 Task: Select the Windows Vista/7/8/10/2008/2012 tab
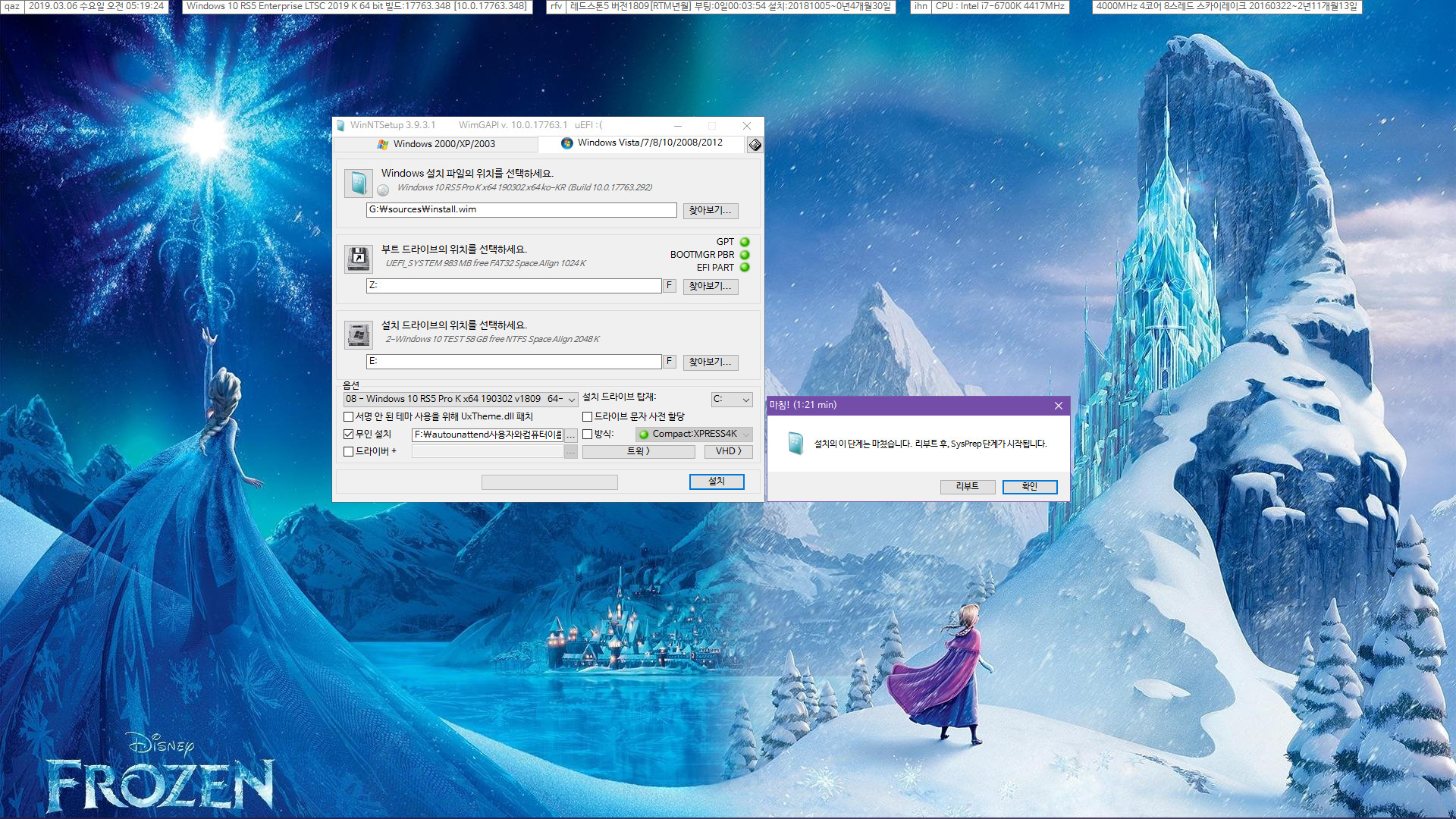click(x=642, y=143)
